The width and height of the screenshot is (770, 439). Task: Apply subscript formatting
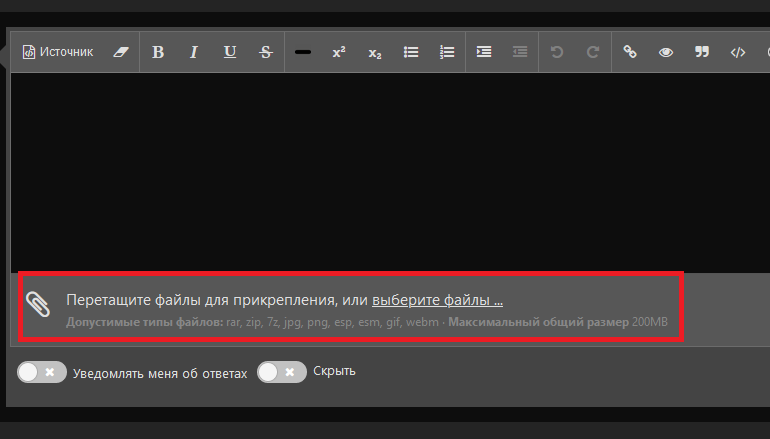pyautogui.click(x=375, y=52)
